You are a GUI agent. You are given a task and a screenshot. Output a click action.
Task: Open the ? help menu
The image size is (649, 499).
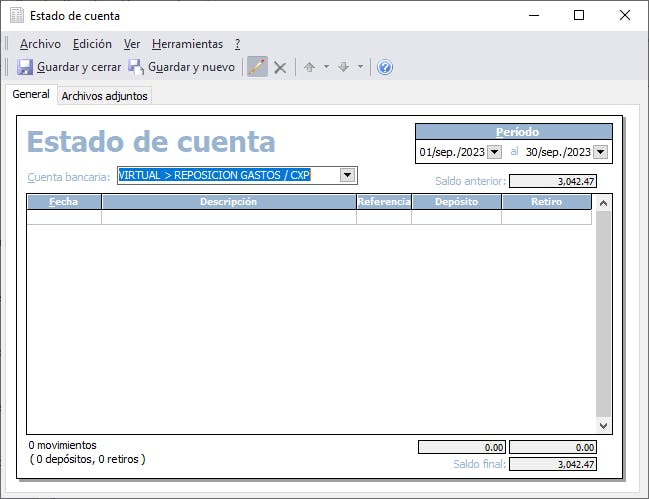(237, 44)
